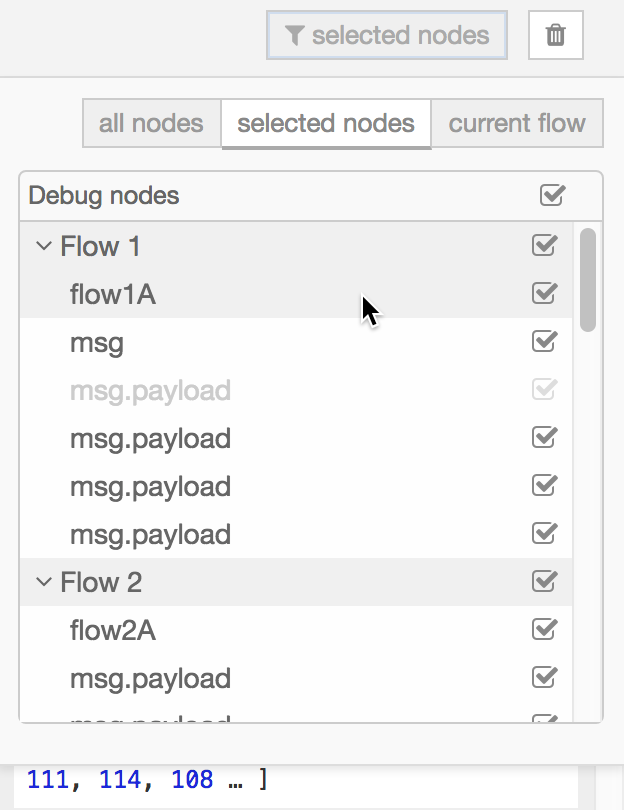Uncheck the msg node checkbox

[x=544, y=341]
